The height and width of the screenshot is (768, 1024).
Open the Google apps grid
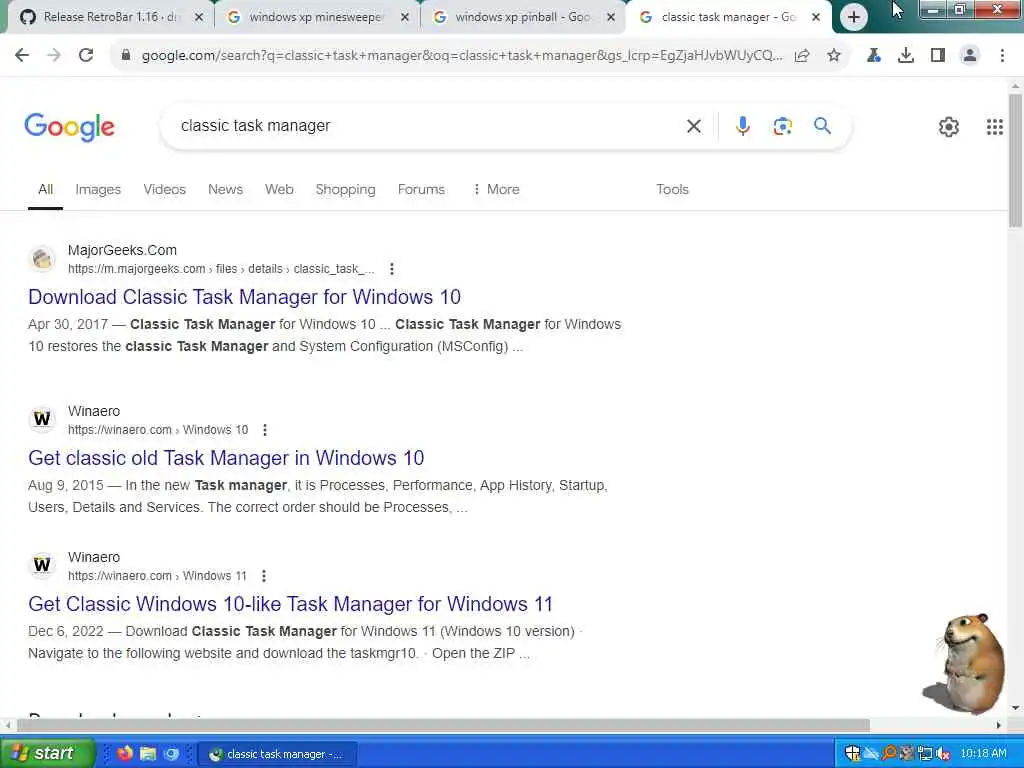[995, 127]
